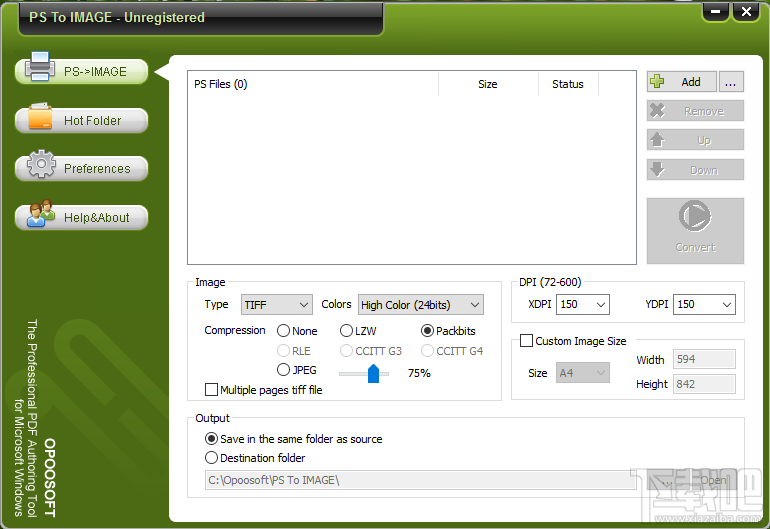Switch to the Hot Folder tab

(82, 120)
